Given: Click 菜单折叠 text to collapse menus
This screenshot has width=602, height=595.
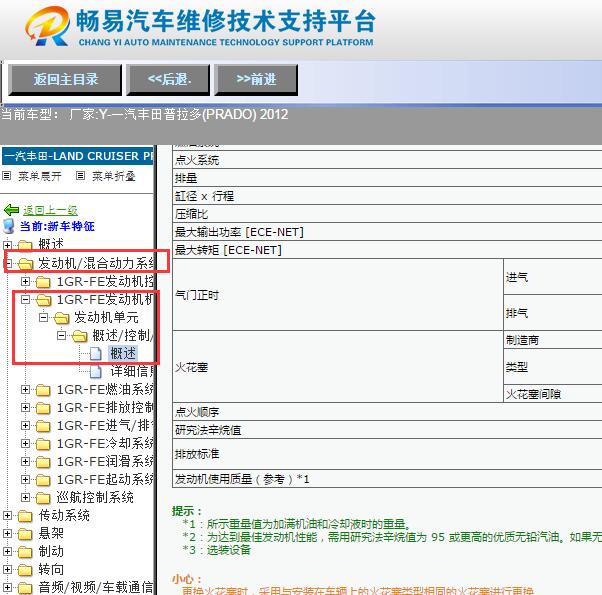Looking at the screenshot, I should pos(114,176).
